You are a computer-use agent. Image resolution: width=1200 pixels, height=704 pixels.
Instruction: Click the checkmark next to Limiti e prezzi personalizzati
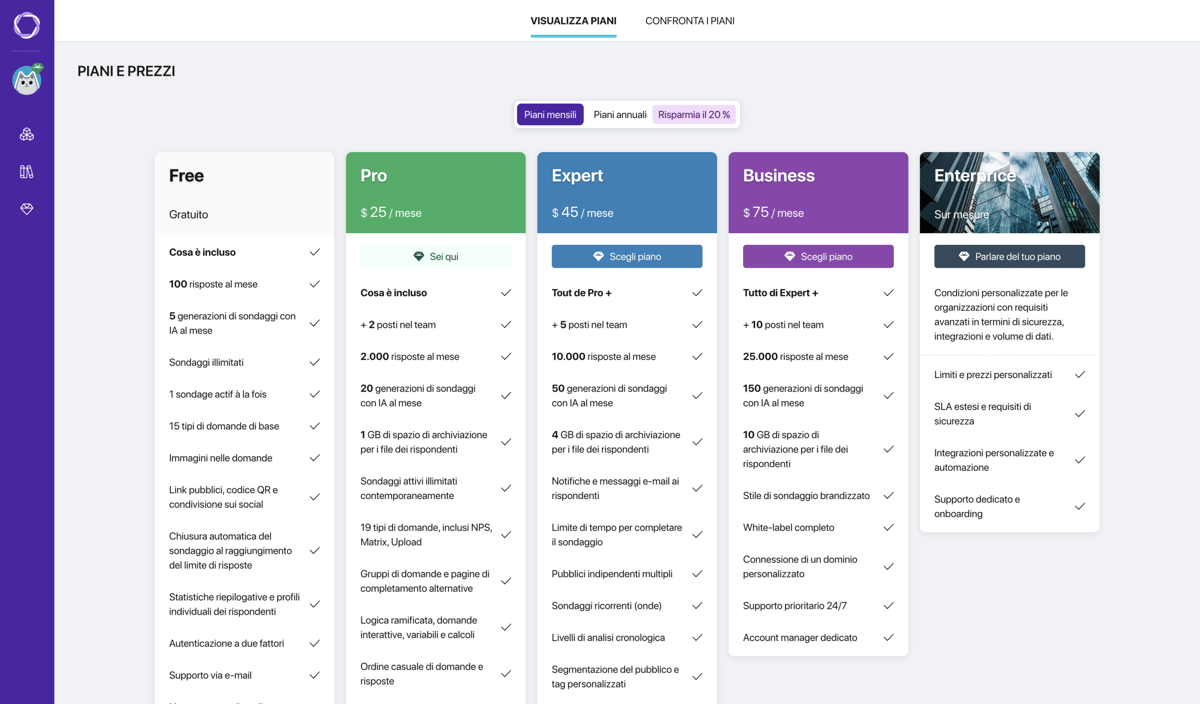tap(1079, 375)
